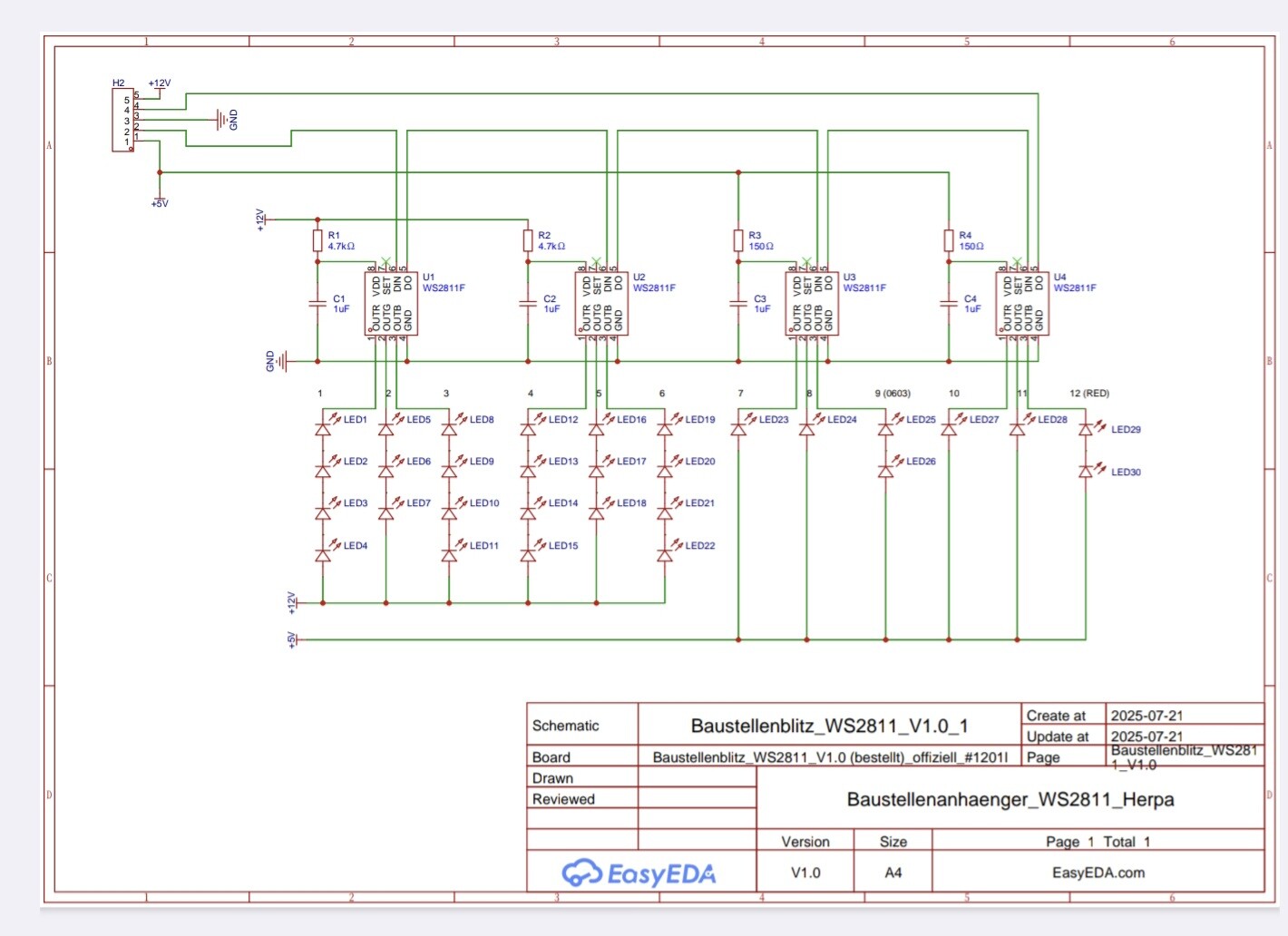Select the LED30 diode symbol
1288x936 pixels.
coord(1086,472)
